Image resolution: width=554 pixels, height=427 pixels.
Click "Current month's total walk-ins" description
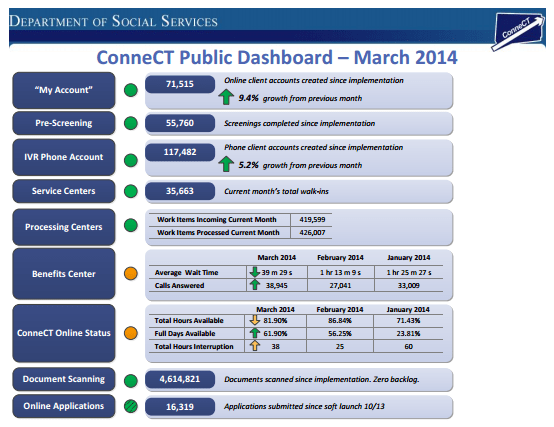pyautogui.click(x=276, y=191)
